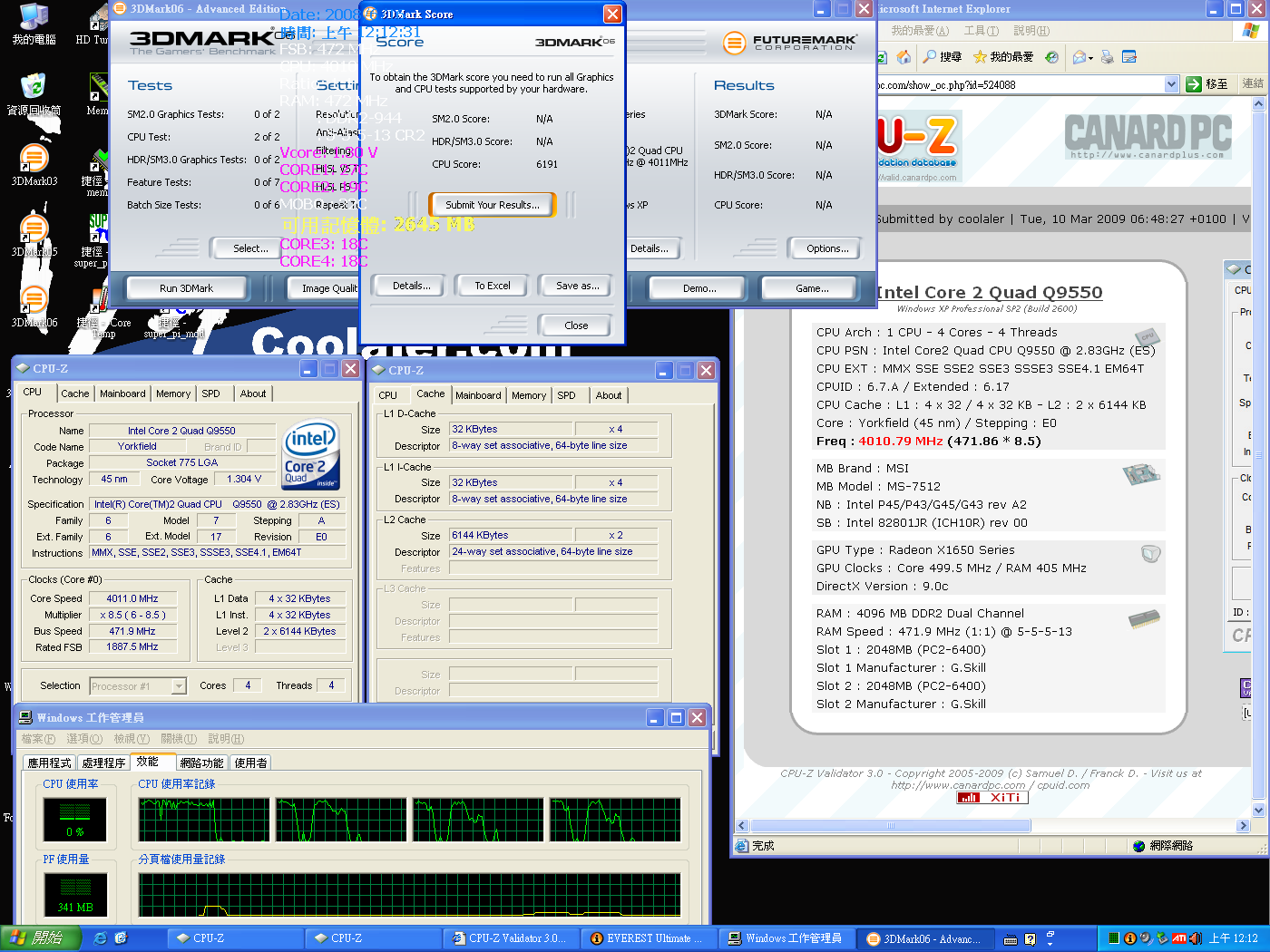The width and height of the screenshot is (1270, 952).
Task: Open 使用者 tab in Task Manager
Action: pos(251,763)
